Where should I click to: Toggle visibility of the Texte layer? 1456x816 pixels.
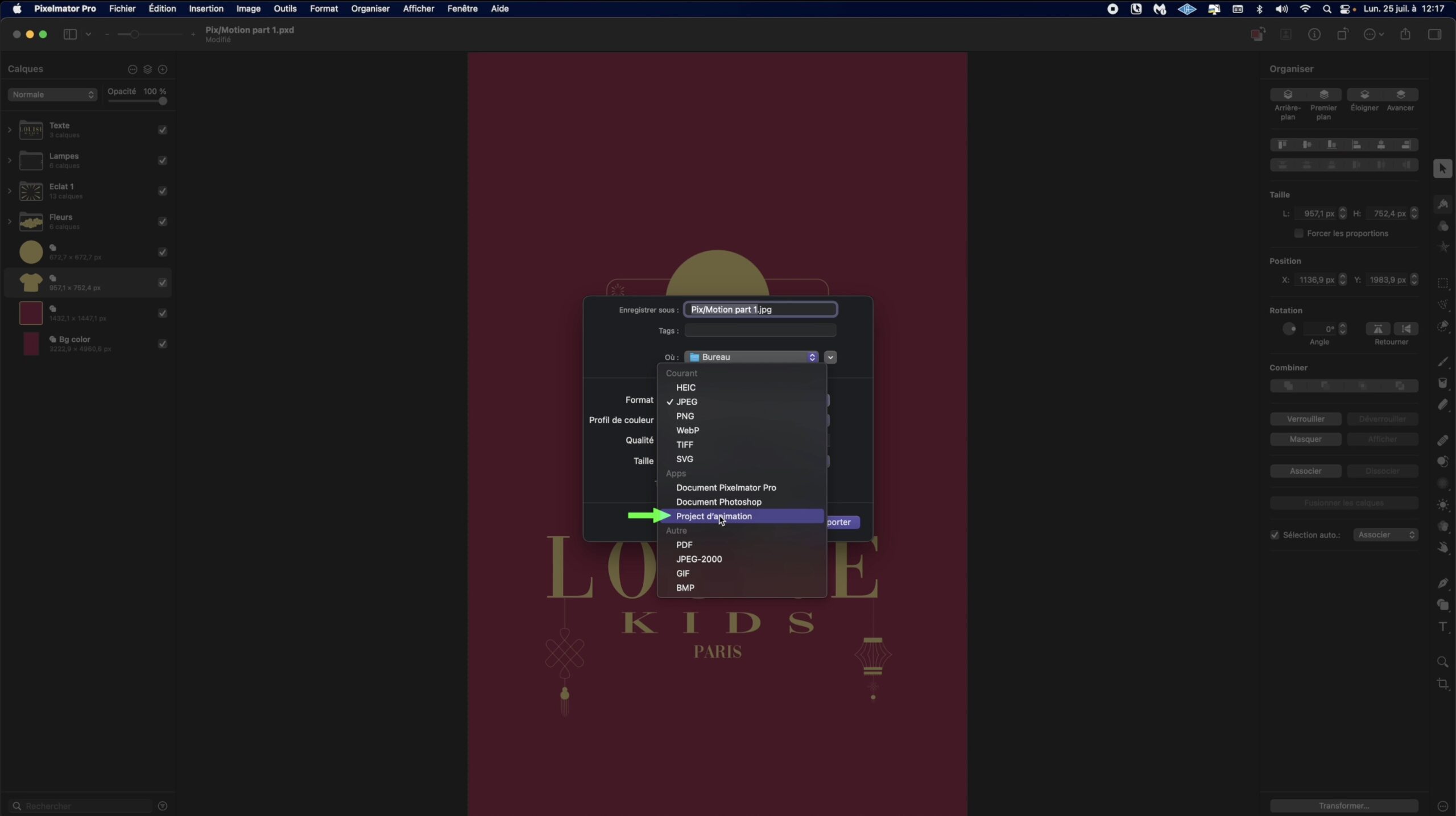coord(163,130)
